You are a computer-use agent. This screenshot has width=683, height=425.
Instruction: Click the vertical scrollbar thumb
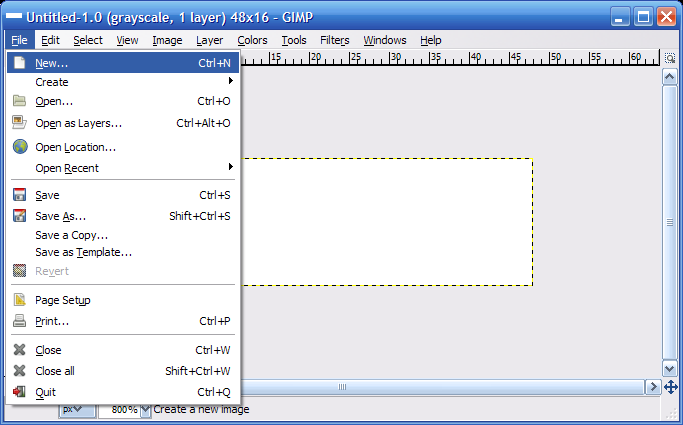click(669, 223)
